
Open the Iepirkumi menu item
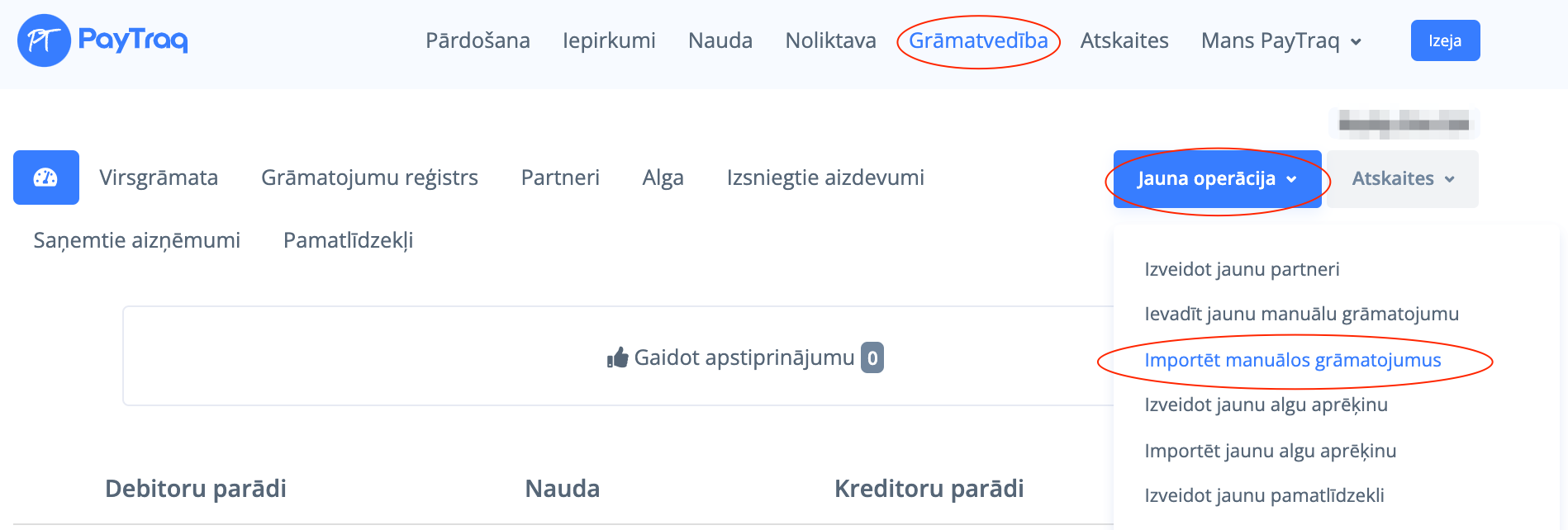tap(609, 40)
